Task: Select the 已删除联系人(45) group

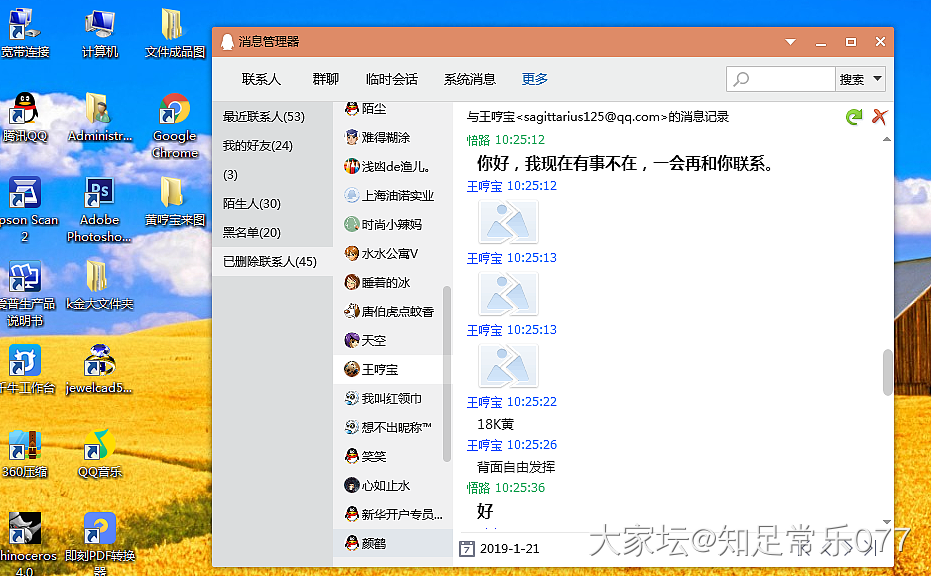Action: (270, 262)
